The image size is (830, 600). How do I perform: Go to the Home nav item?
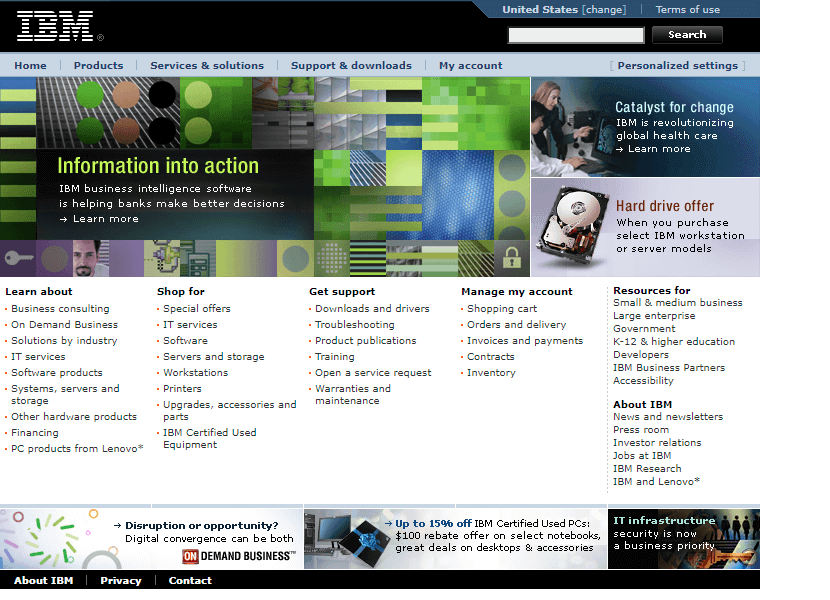click(30, 65)
